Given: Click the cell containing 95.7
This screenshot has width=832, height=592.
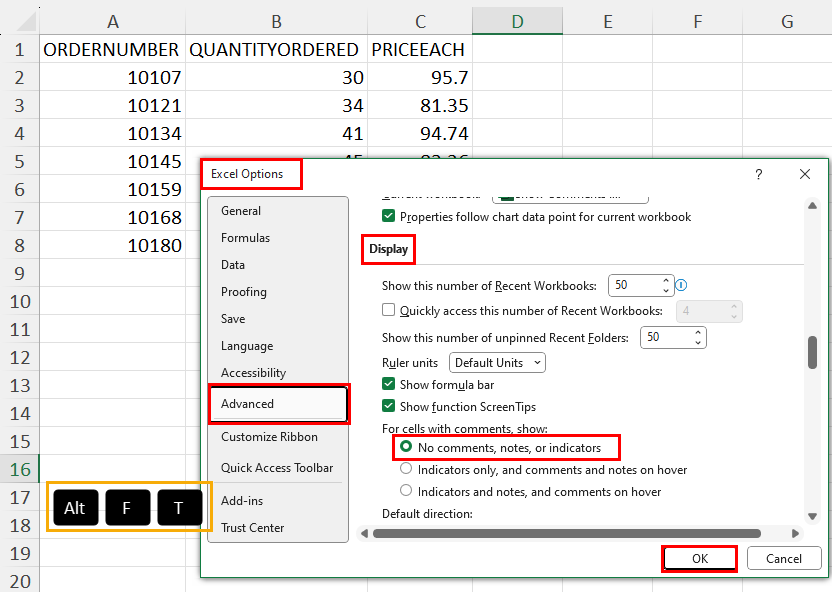Looking at the screenshot, I should 420,77.
